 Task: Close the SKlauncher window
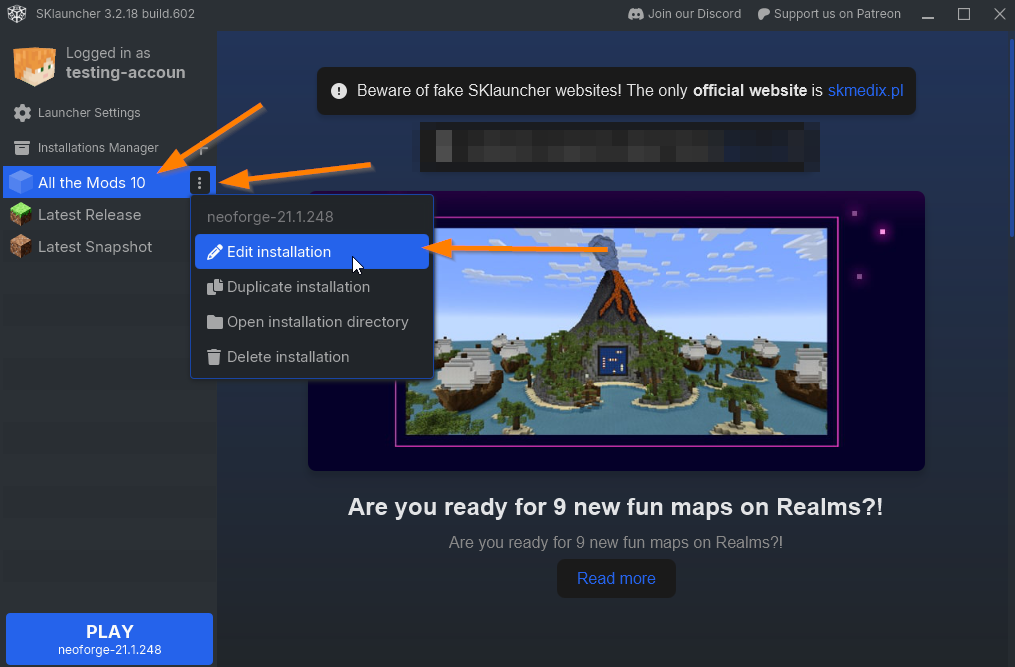click(x=999, y=14)
